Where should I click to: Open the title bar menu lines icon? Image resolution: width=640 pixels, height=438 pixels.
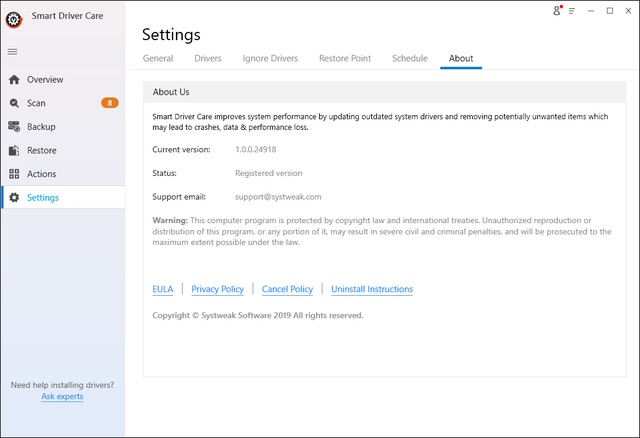[572, 11]
